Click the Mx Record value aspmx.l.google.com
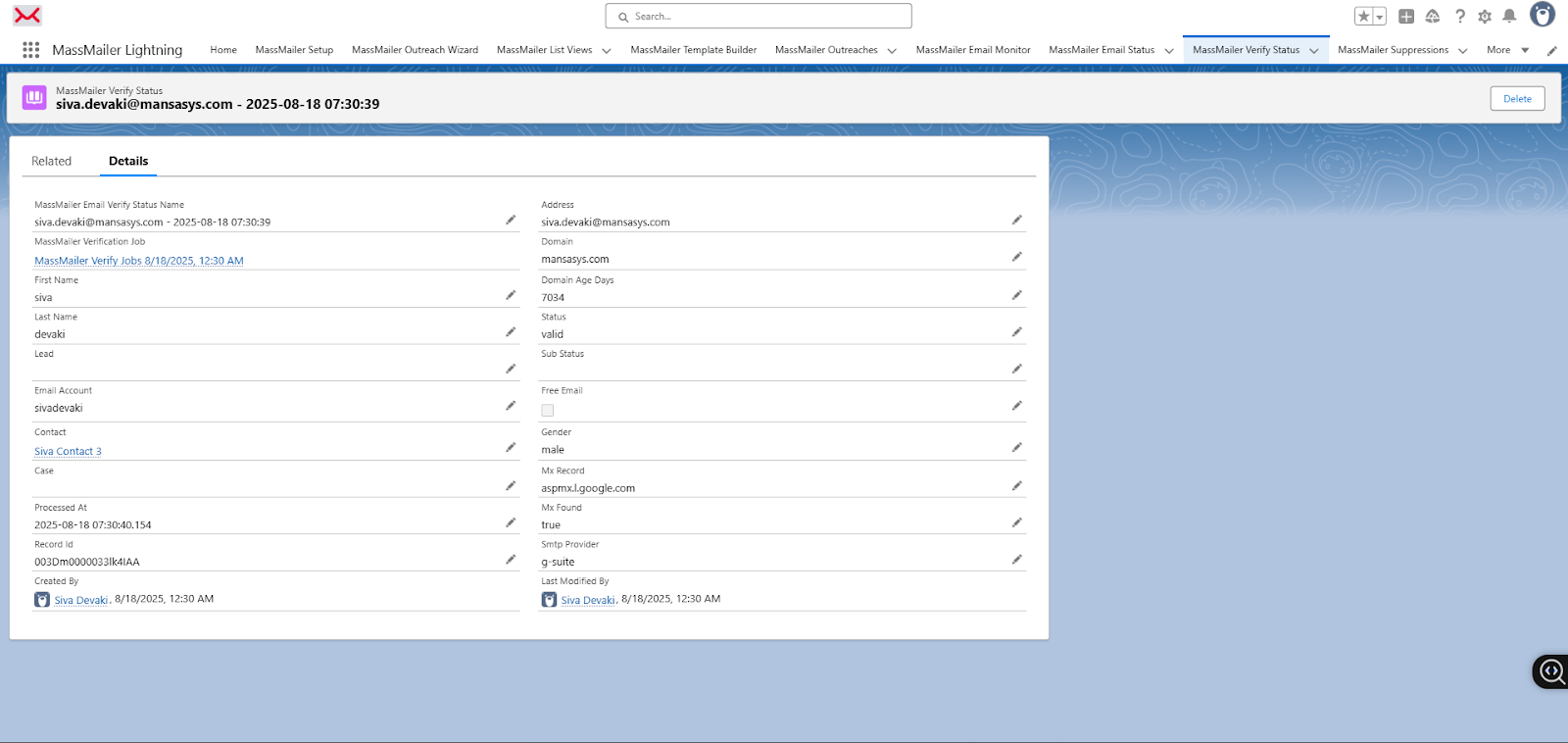 [588, 488]
